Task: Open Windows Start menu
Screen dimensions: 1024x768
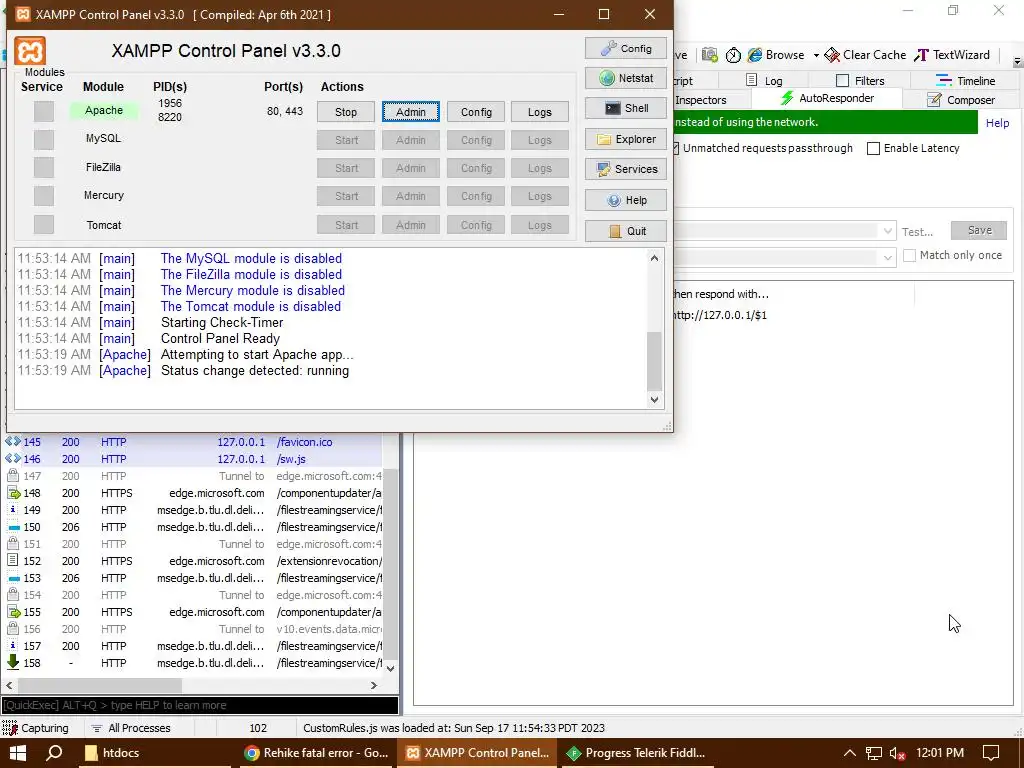Action: point(18,753)
